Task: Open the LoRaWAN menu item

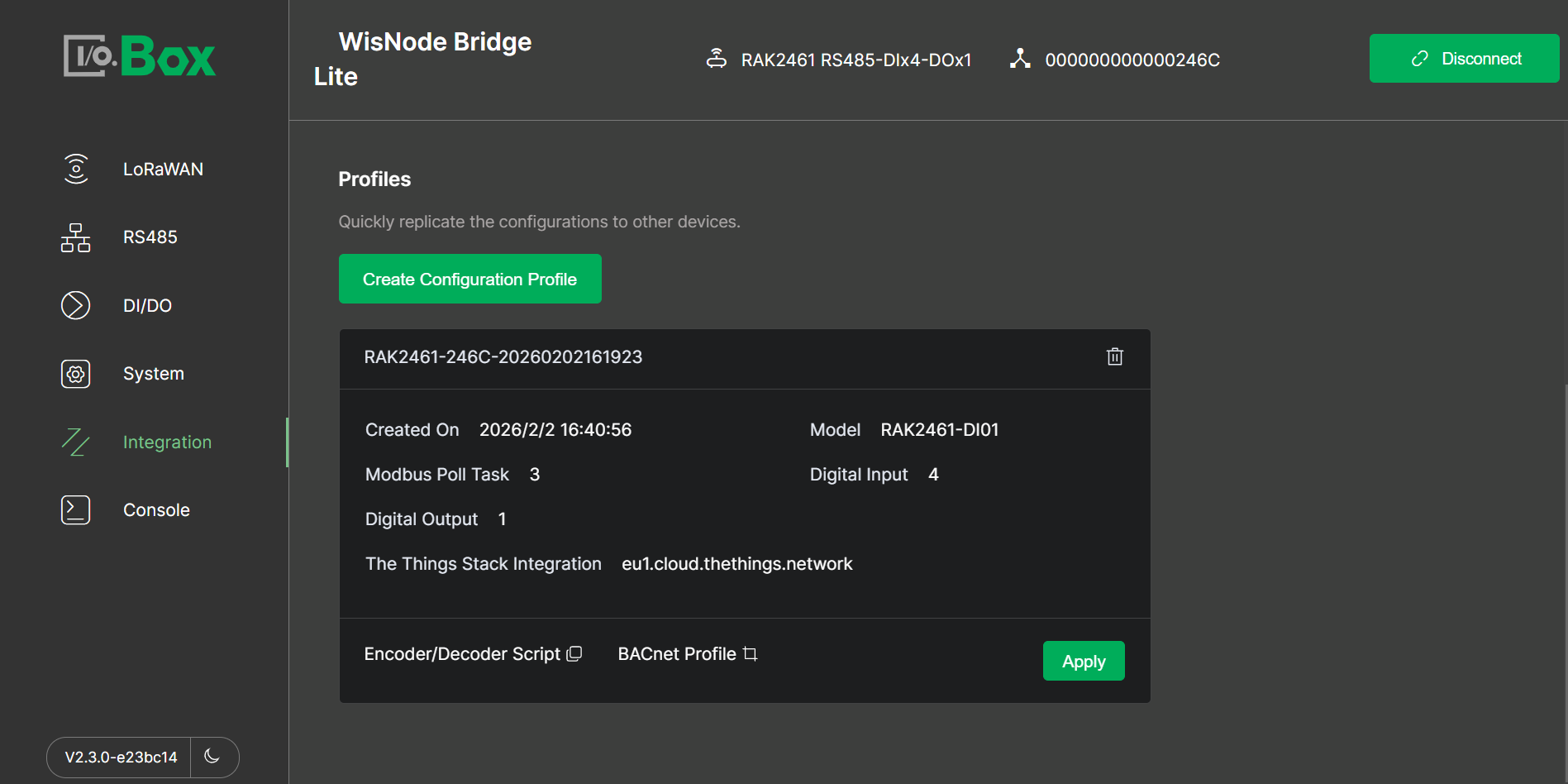Action: tap(163, 170)
